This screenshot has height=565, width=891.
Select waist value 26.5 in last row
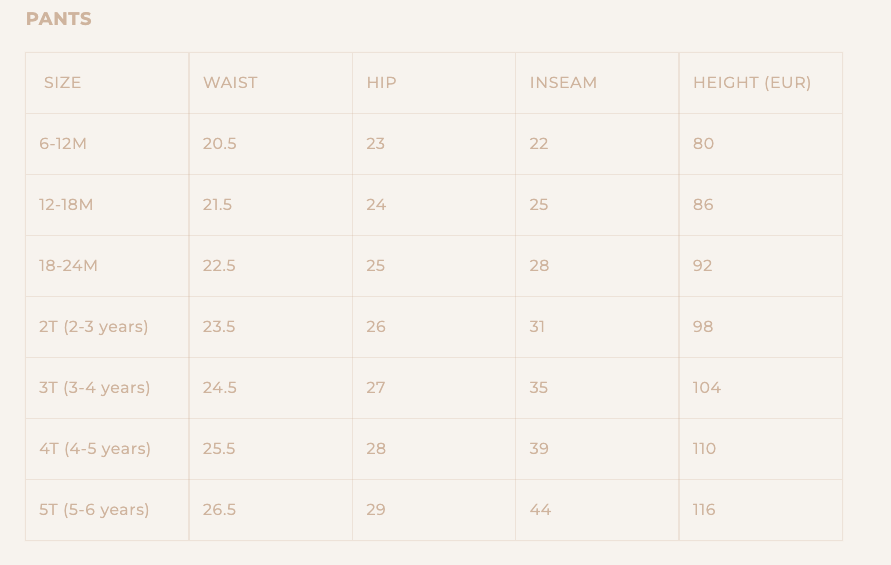[x=219, y=510]
